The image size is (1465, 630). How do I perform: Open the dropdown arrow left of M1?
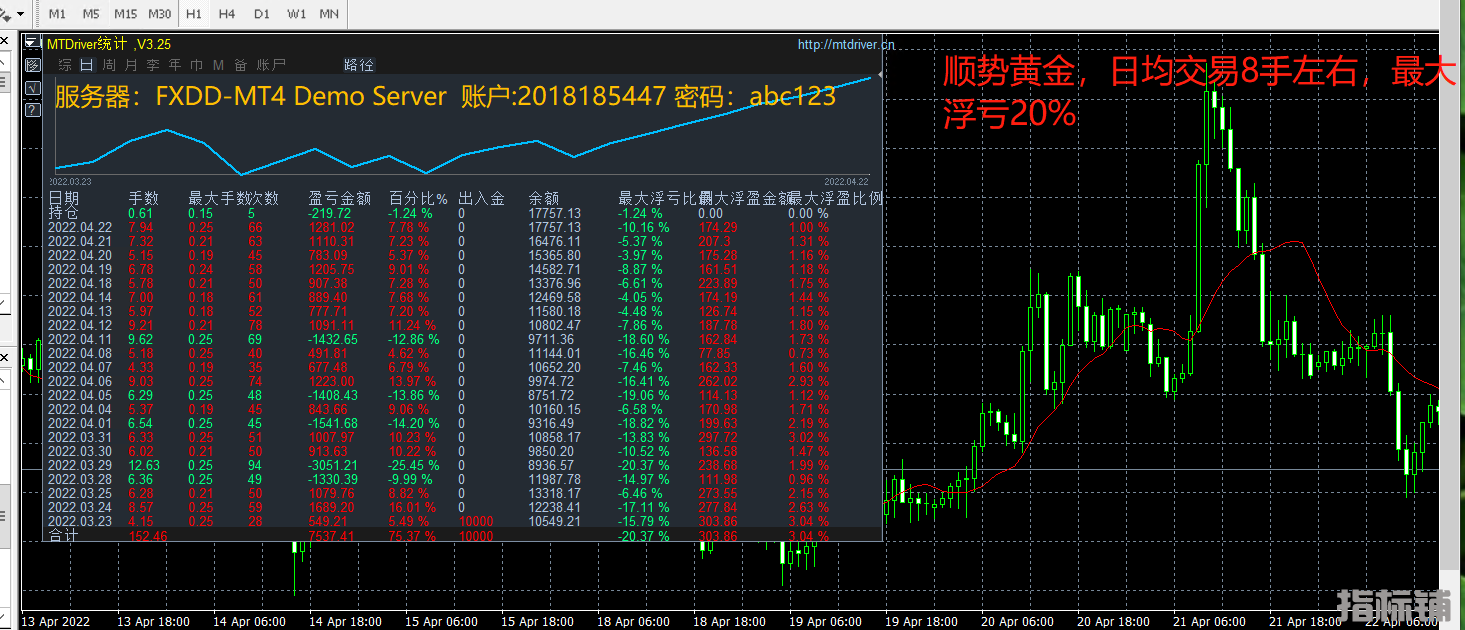click(20, 14)
